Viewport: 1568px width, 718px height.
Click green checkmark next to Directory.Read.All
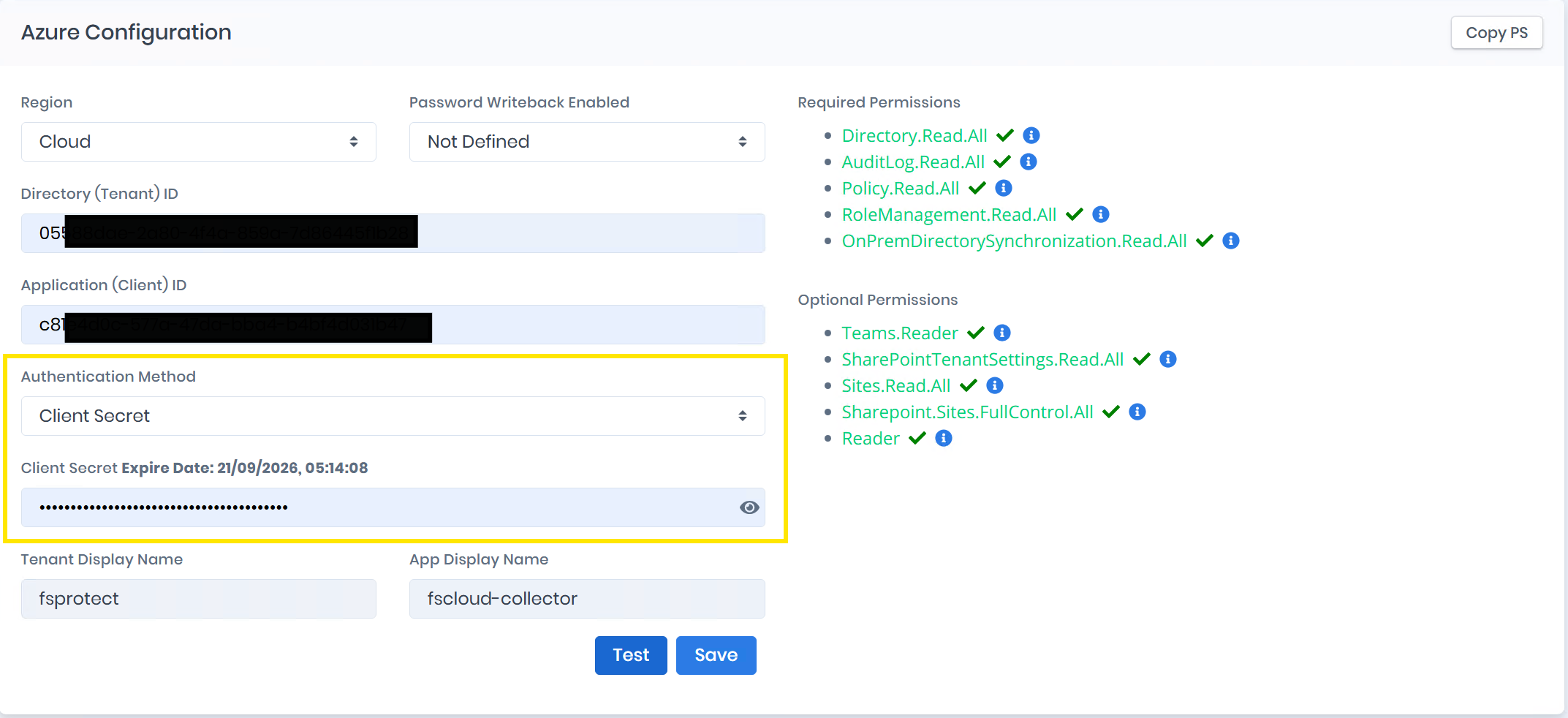[1005, 135]
